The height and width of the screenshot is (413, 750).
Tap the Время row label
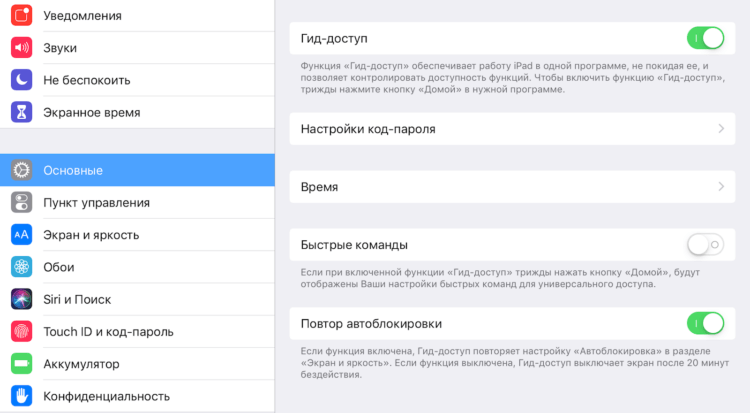click(319, 187)
